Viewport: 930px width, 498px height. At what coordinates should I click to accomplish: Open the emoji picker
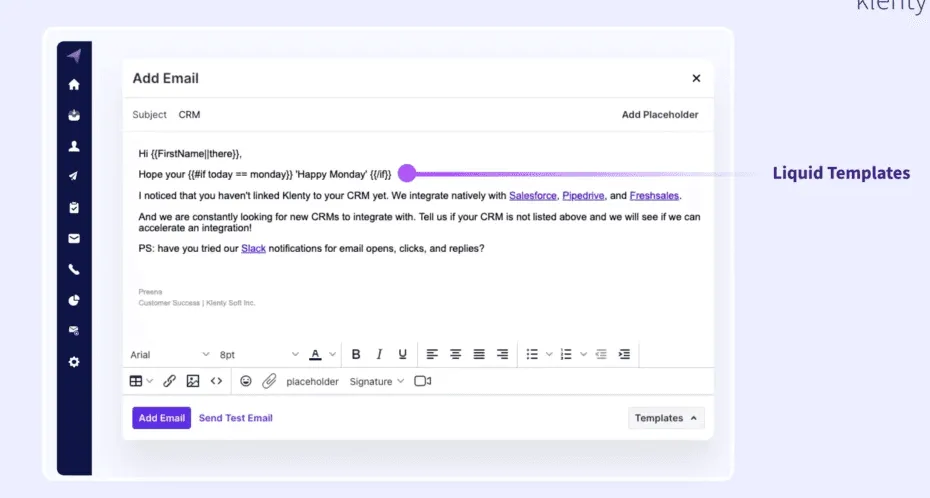tap(245, 381)
